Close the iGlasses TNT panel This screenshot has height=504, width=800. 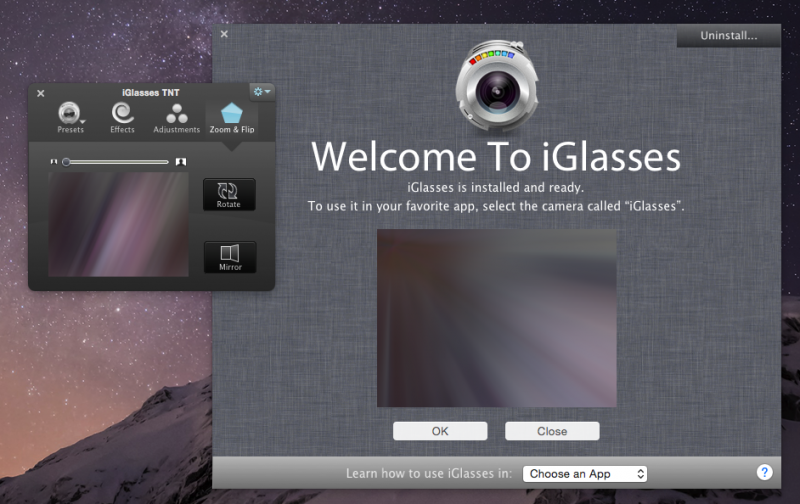point(40,93)
